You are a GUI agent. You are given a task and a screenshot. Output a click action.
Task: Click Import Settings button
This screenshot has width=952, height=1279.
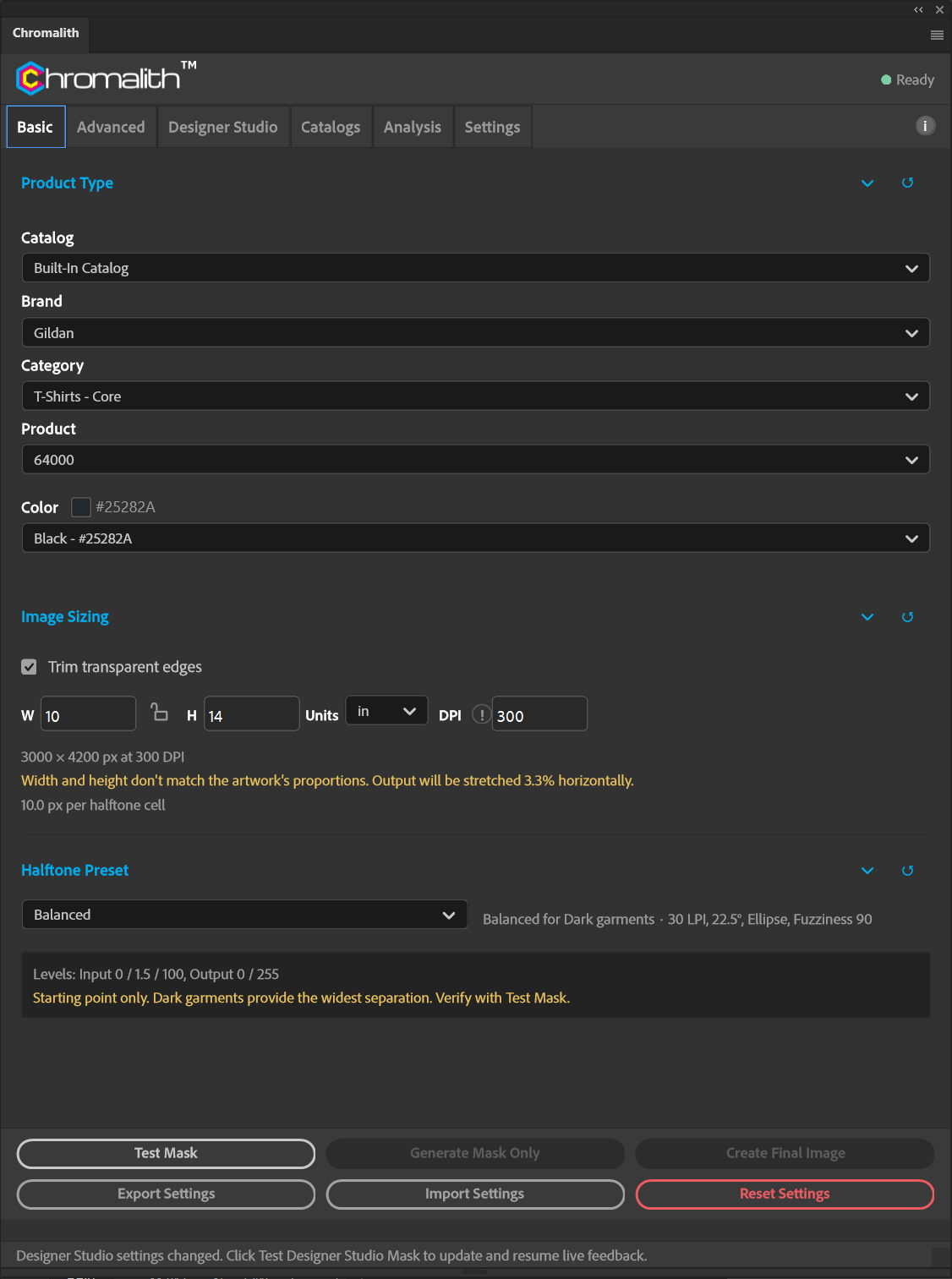click(475, 1194)
